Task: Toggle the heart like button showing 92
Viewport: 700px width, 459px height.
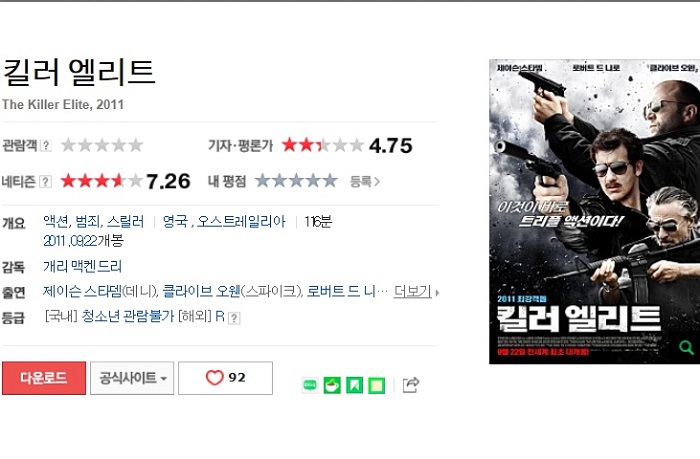Action: tap(225, 378)
